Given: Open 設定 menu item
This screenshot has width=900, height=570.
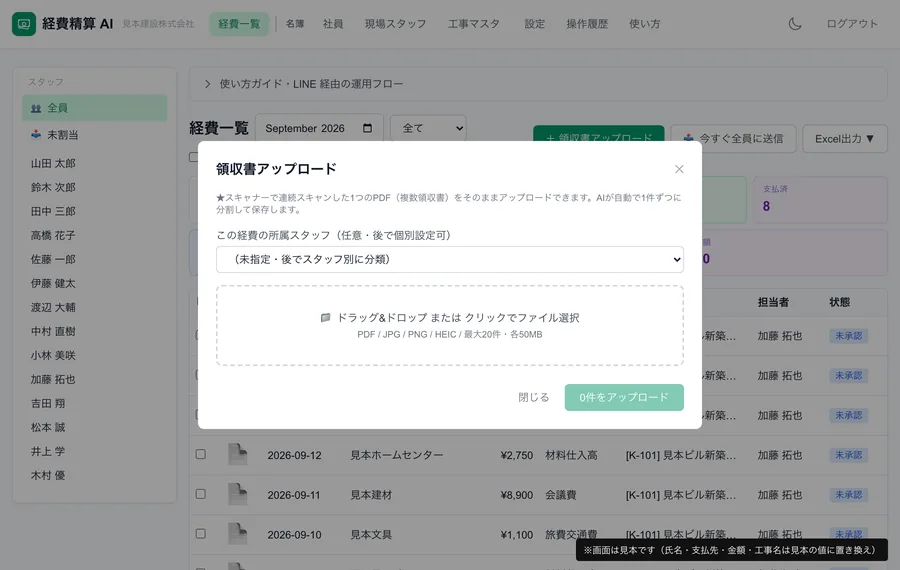Looking at the screenshot, I should pyautogui.click(x=534, y=24).
